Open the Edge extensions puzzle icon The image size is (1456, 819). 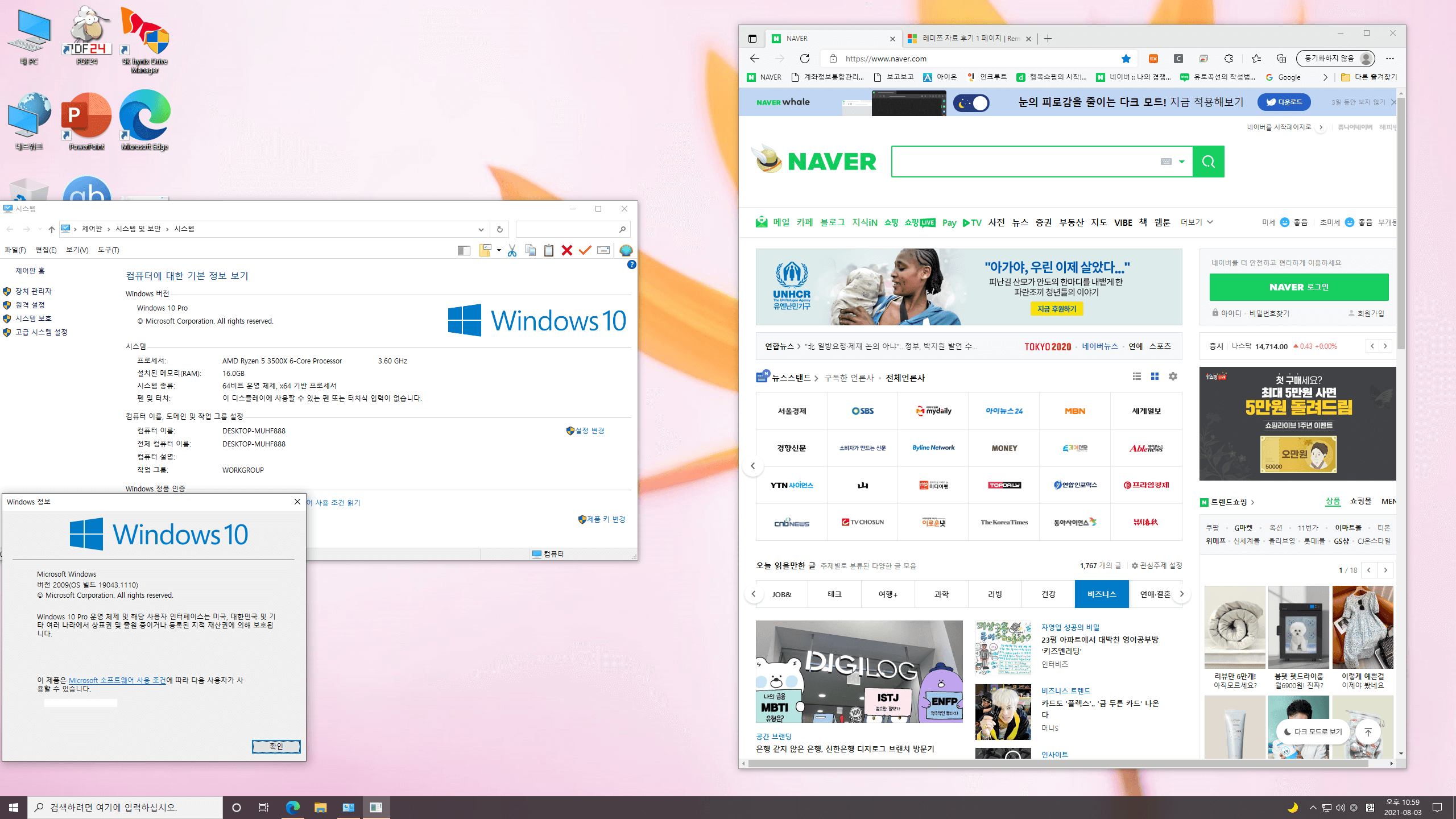pos(1228,59)
